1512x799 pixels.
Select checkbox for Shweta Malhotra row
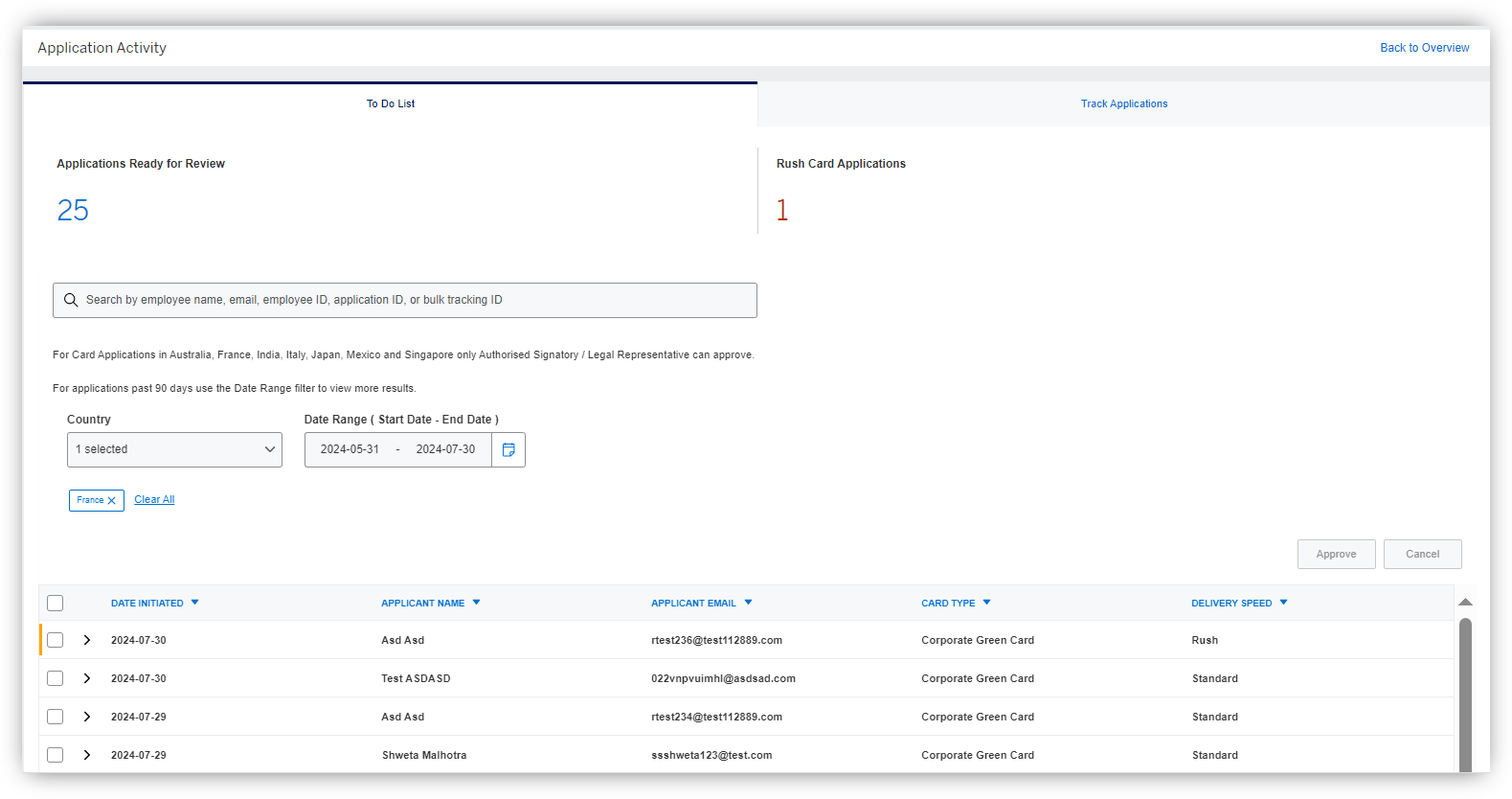56,755
